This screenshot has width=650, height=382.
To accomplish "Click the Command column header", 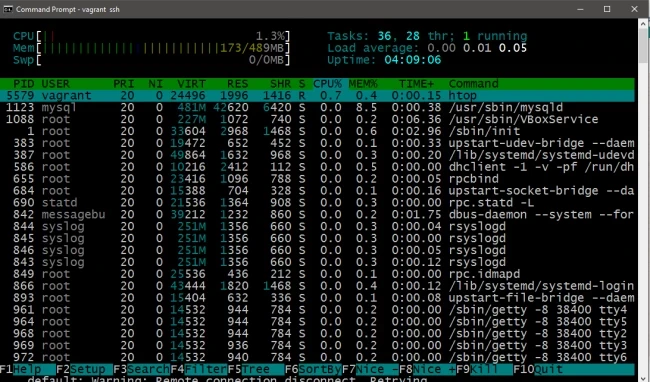I will [x=474, y=84].
